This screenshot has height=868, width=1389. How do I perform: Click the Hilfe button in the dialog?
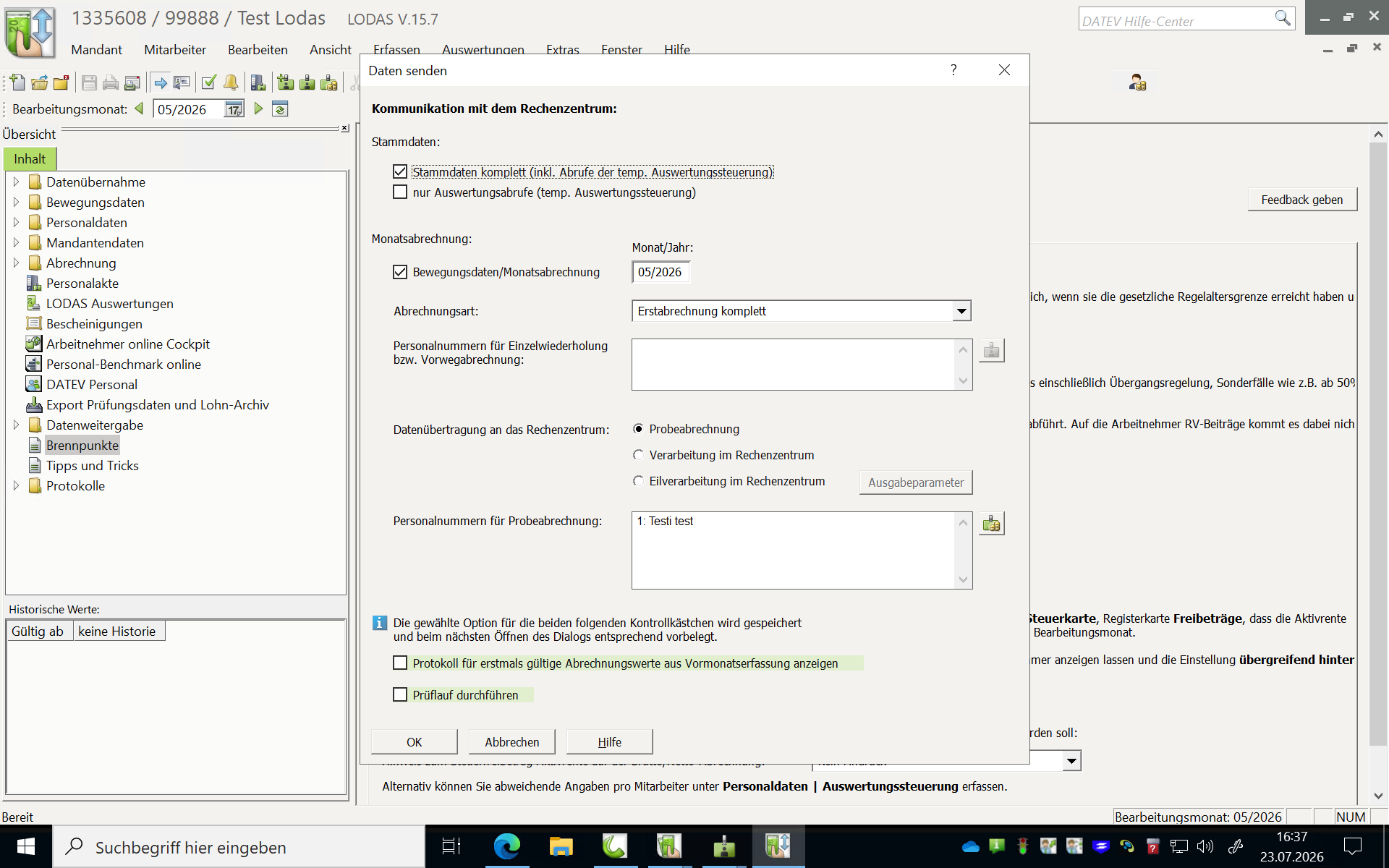click(610, 742)
